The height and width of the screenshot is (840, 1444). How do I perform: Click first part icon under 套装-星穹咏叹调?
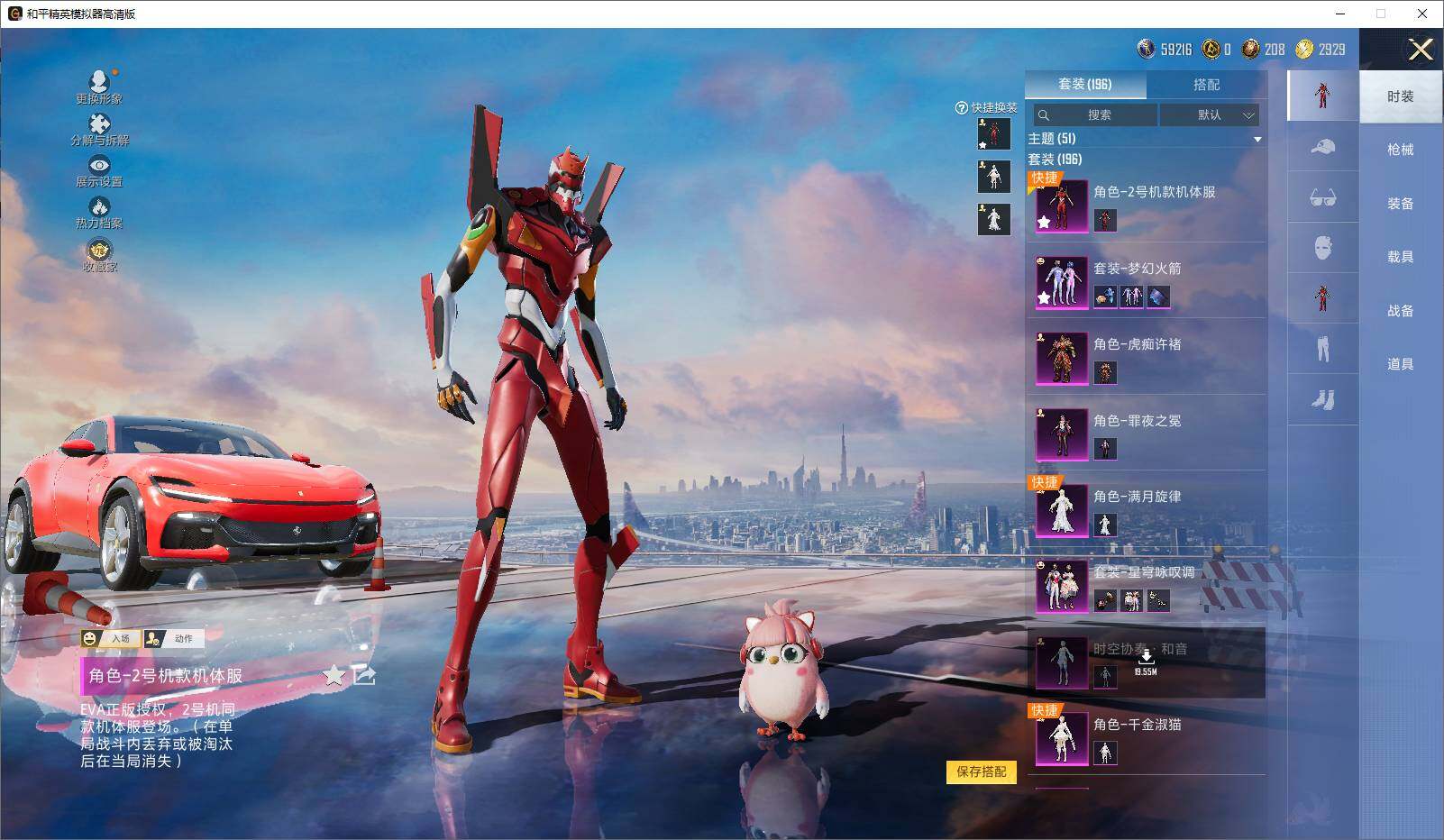coord(1105,600)
